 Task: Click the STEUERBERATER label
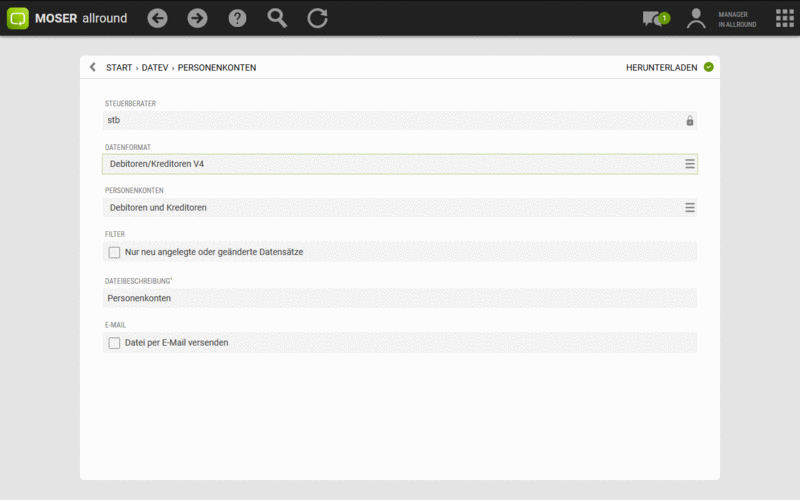(x=130, y=104)
